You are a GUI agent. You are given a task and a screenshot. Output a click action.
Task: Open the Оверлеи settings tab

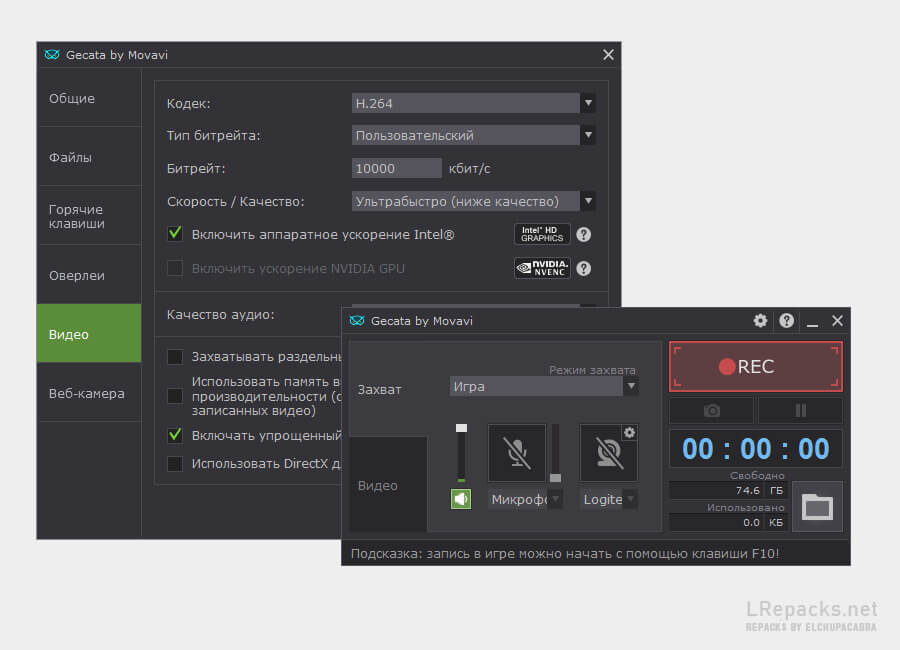point(89,275)
